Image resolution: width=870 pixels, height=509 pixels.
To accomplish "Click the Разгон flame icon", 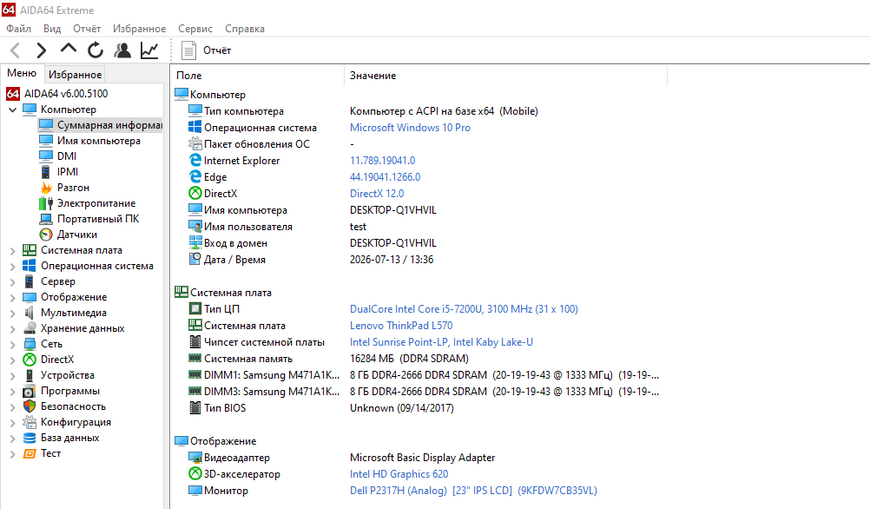I will (x=46, y=188).
